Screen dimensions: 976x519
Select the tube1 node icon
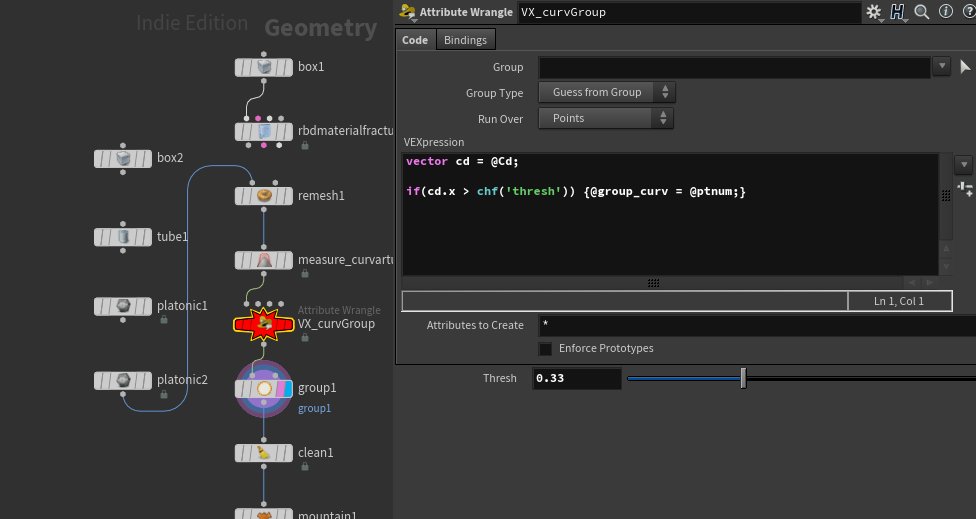[x=123, y=236]
